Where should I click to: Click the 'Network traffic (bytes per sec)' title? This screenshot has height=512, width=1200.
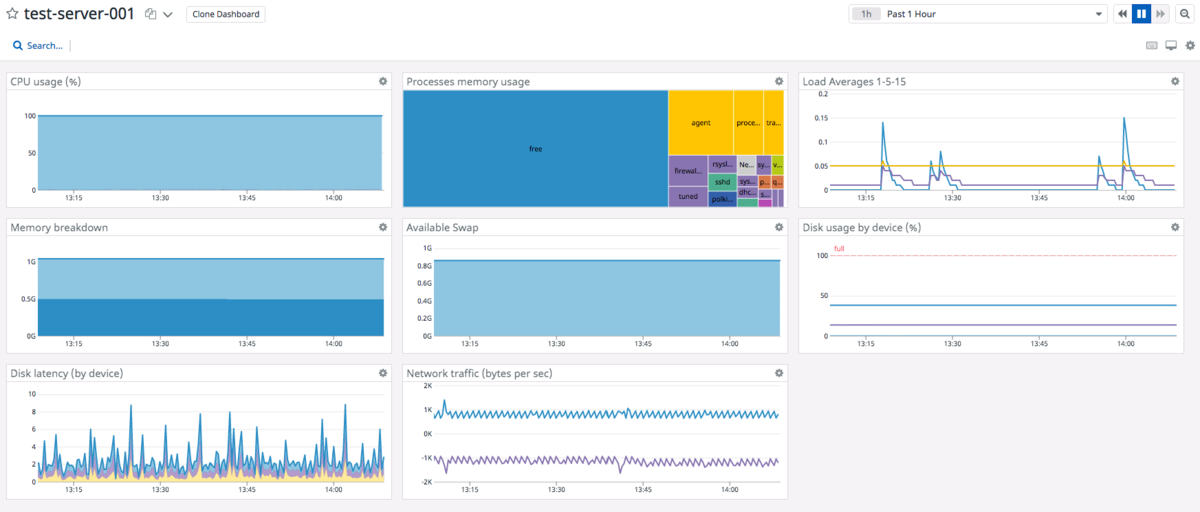[479, 373]
